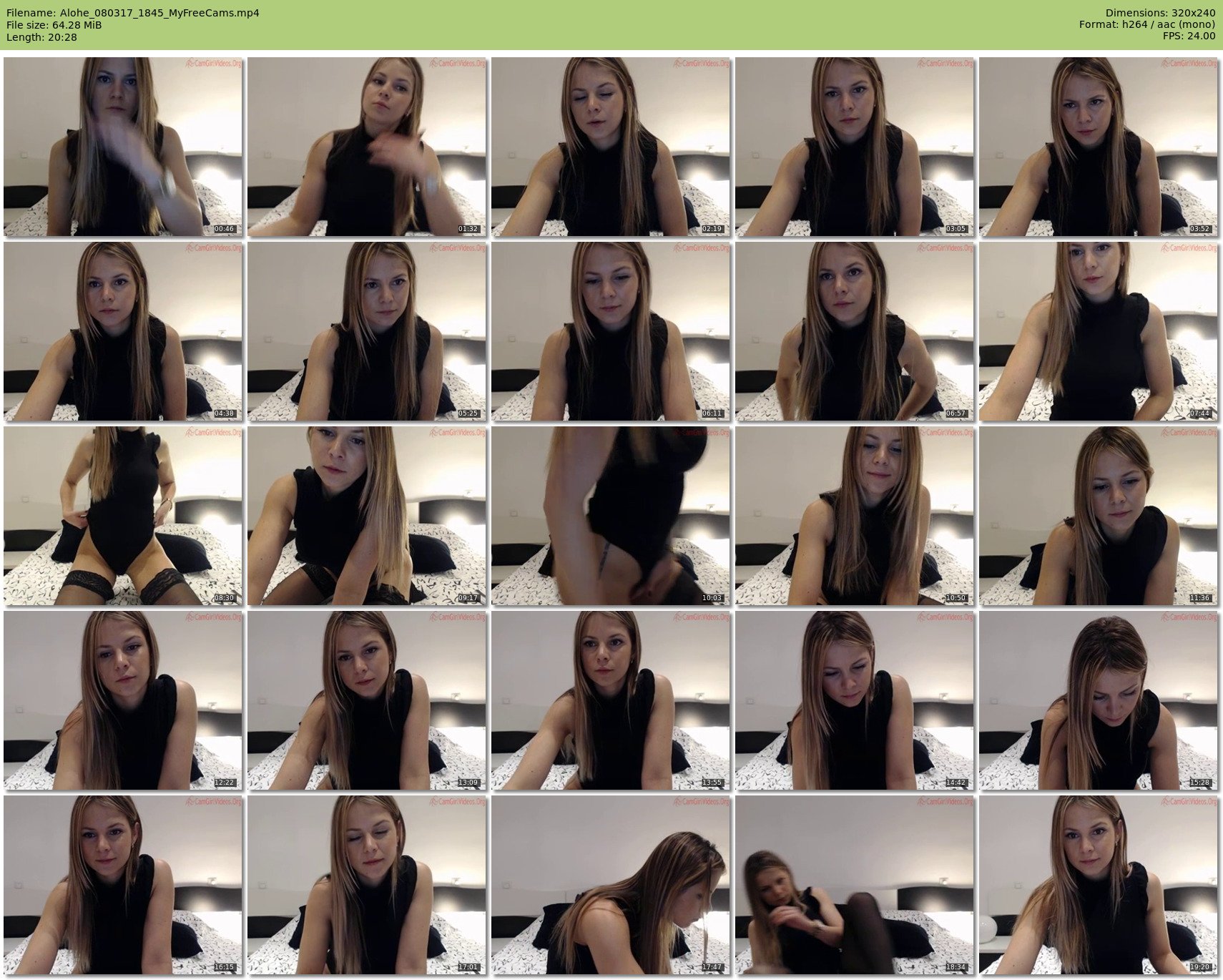Select the thumbnail timestamped 02:19
The width and height of the screenshot is (1223, 980).
click(x=611, y=147)
